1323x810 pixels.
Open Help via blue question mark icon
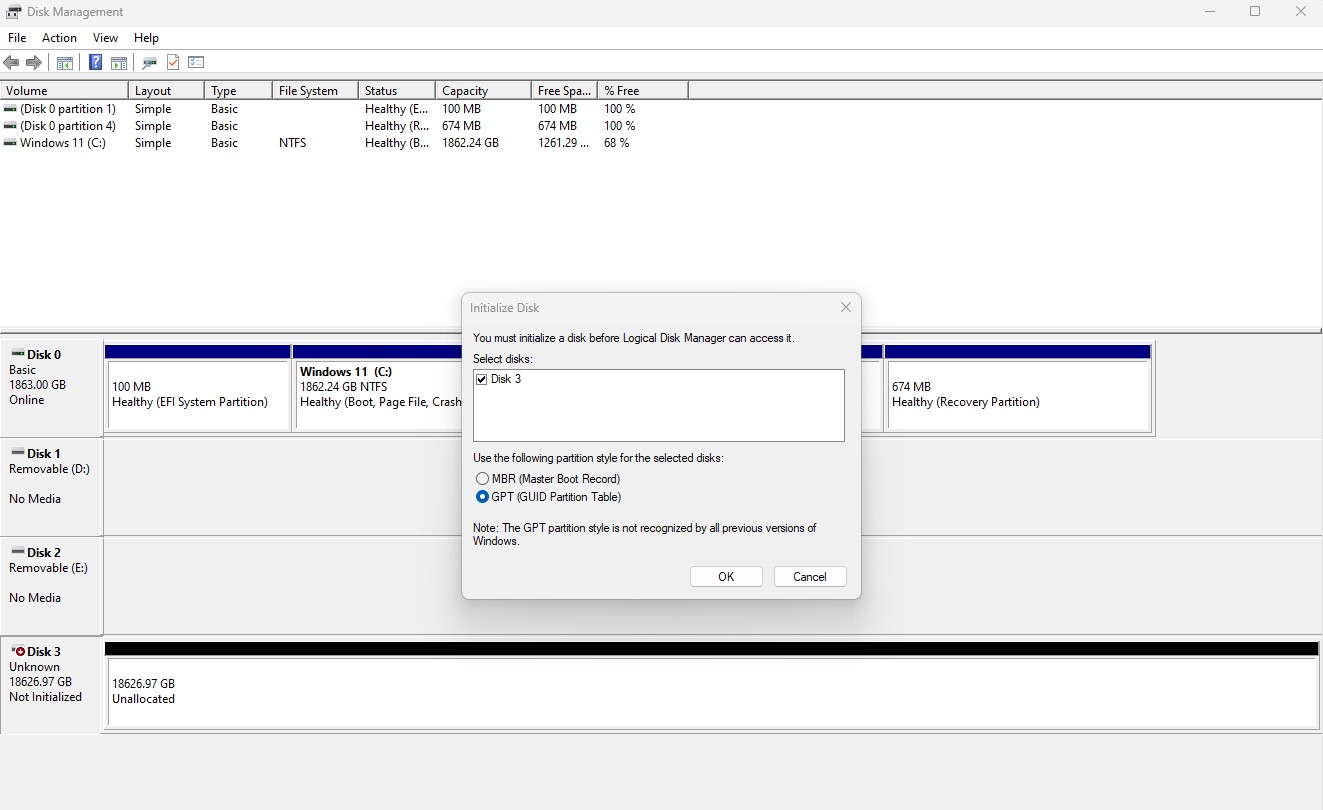pos(95,63)
